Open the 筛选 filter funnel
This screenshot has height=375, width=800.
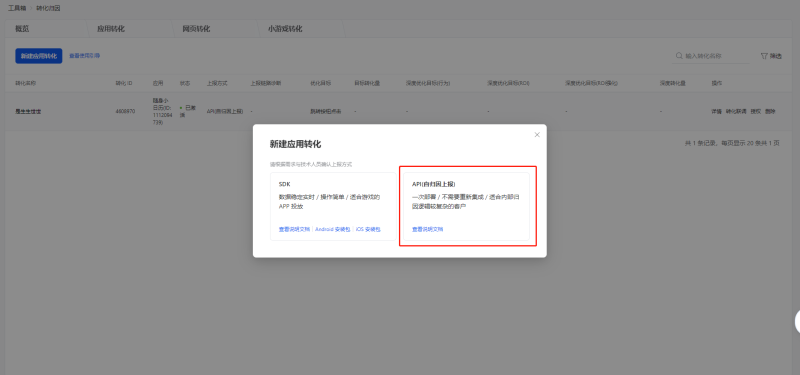(771, 56)
